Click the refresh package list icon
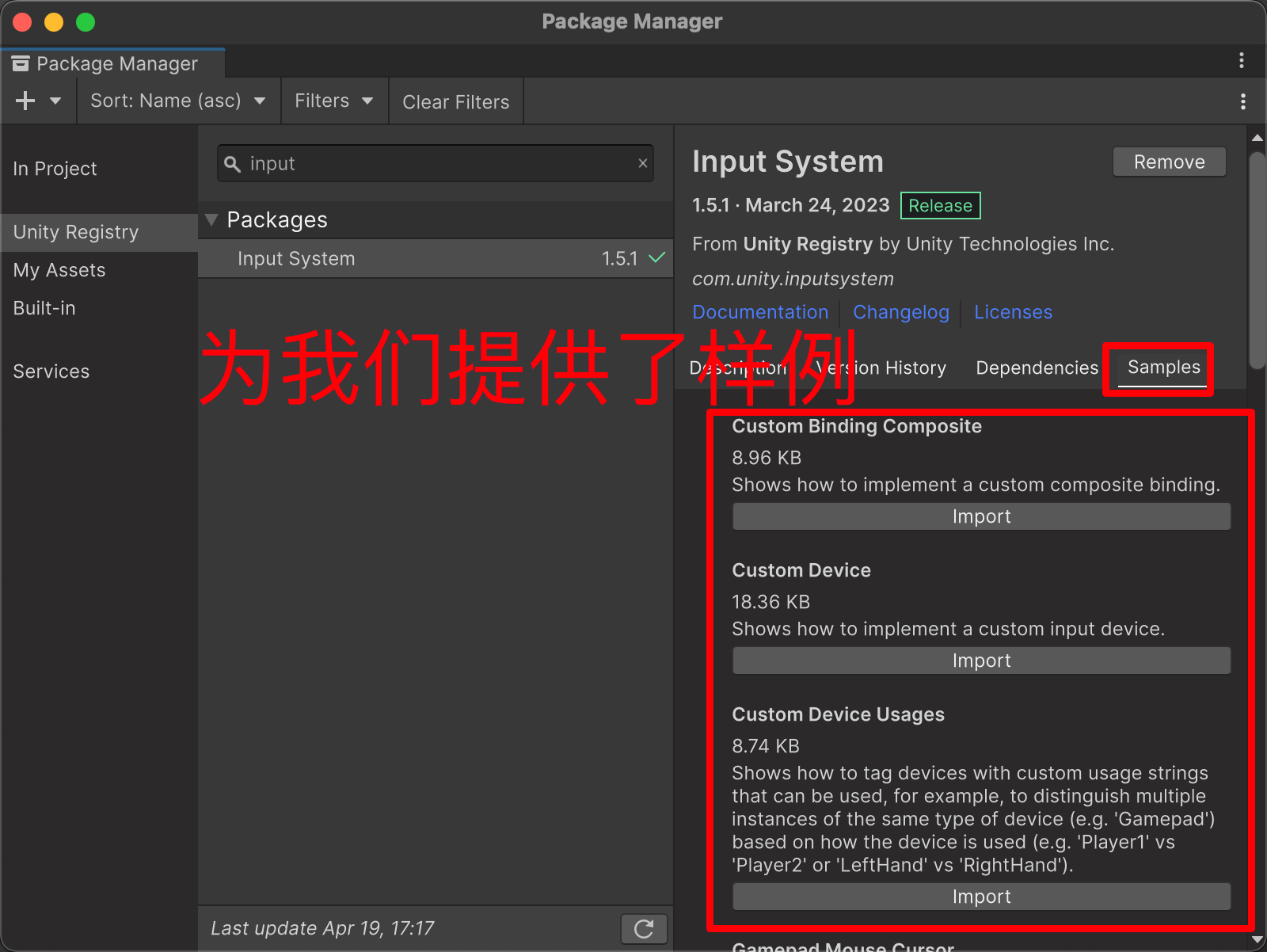Screen dimensions: 1267x952 [644, 928]
